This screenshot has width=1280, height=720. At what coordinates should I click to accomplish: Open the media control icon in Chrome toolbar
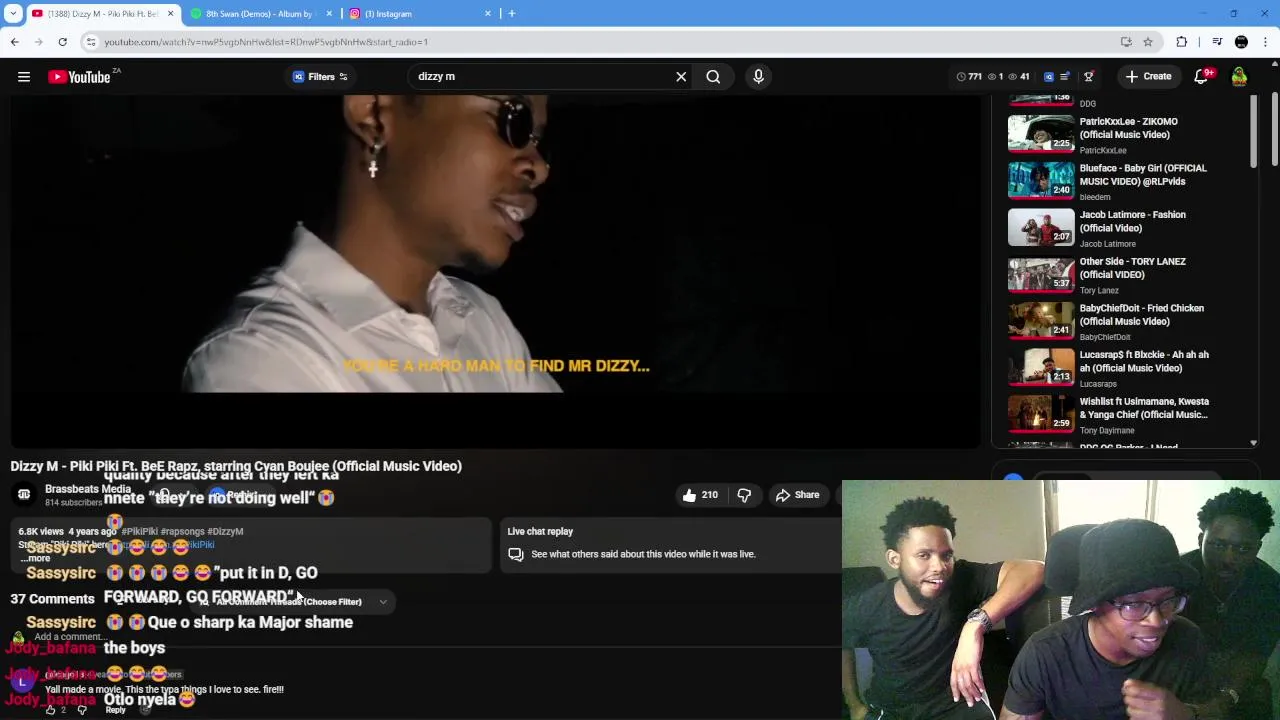[x=1217, y=42]
